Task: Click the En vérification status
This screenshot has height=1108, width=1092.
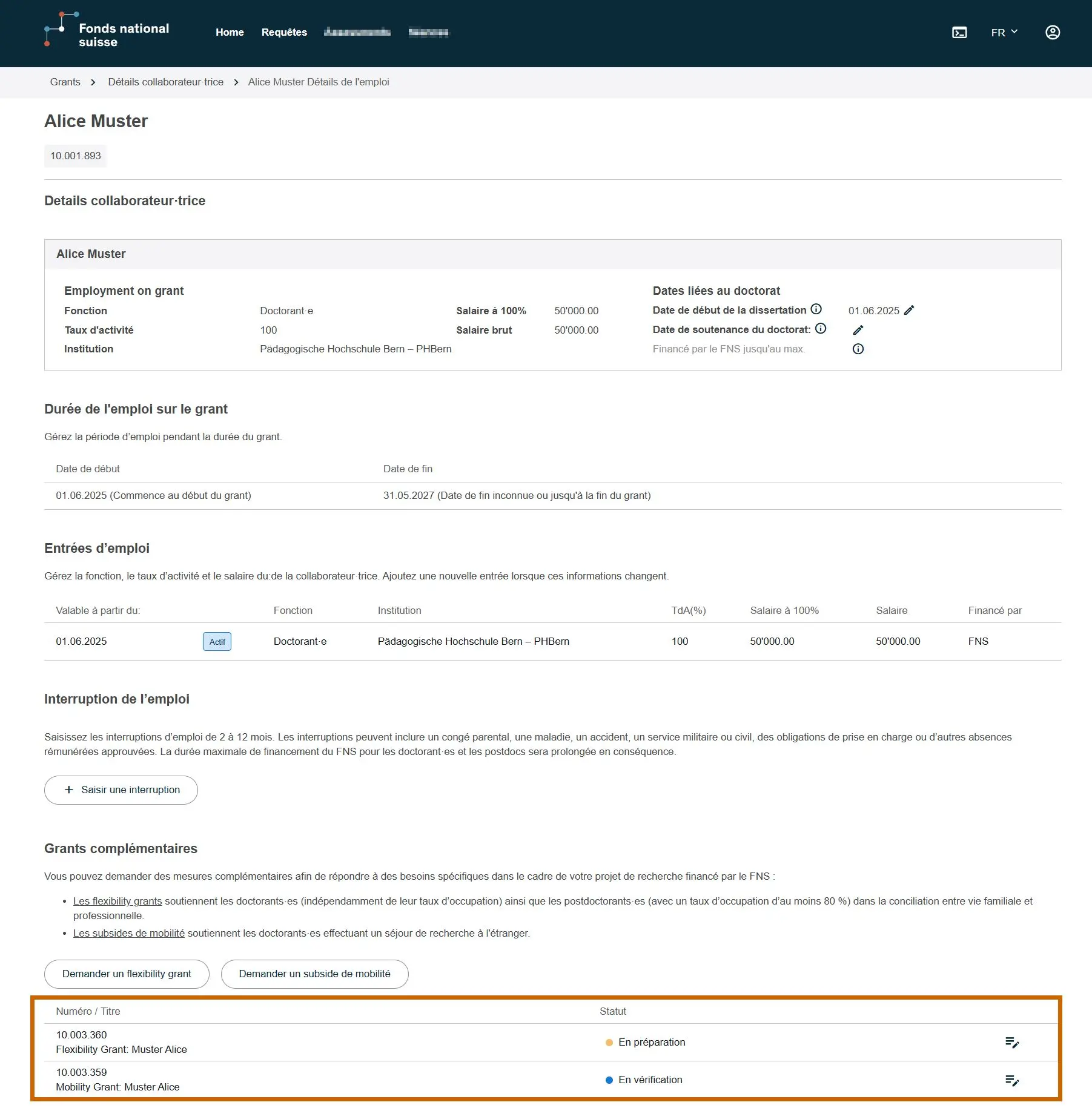Action: pyautogui.click(x=644, y=1080)
